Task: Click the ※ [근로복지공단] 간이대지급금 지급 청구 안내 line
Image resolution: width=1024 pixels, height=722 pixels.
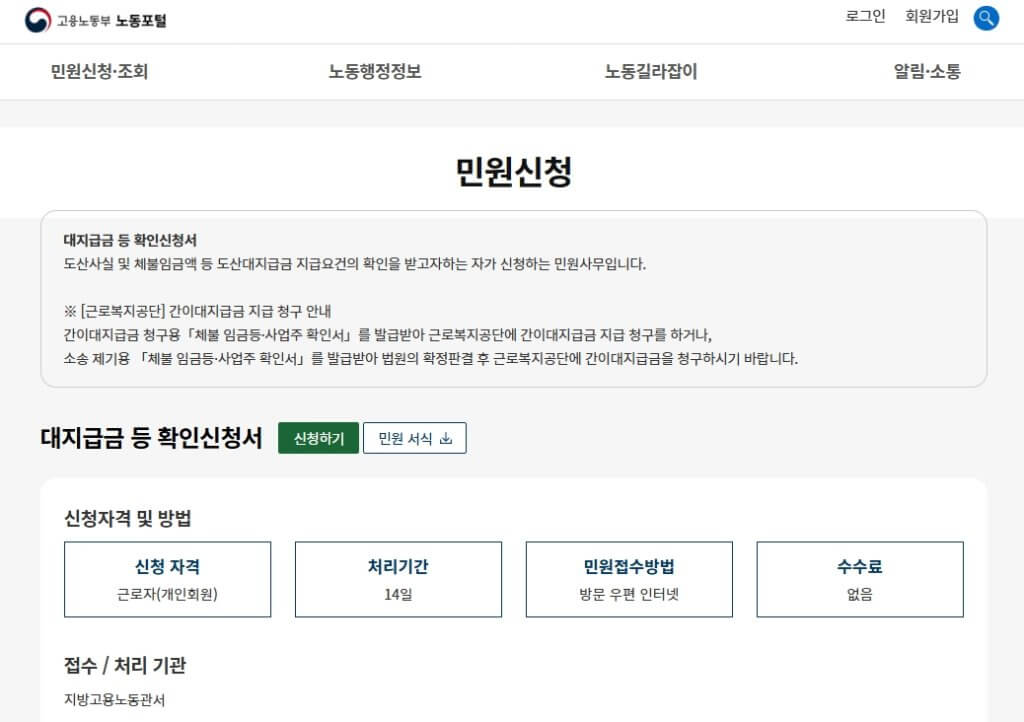Action: (197, 311)
